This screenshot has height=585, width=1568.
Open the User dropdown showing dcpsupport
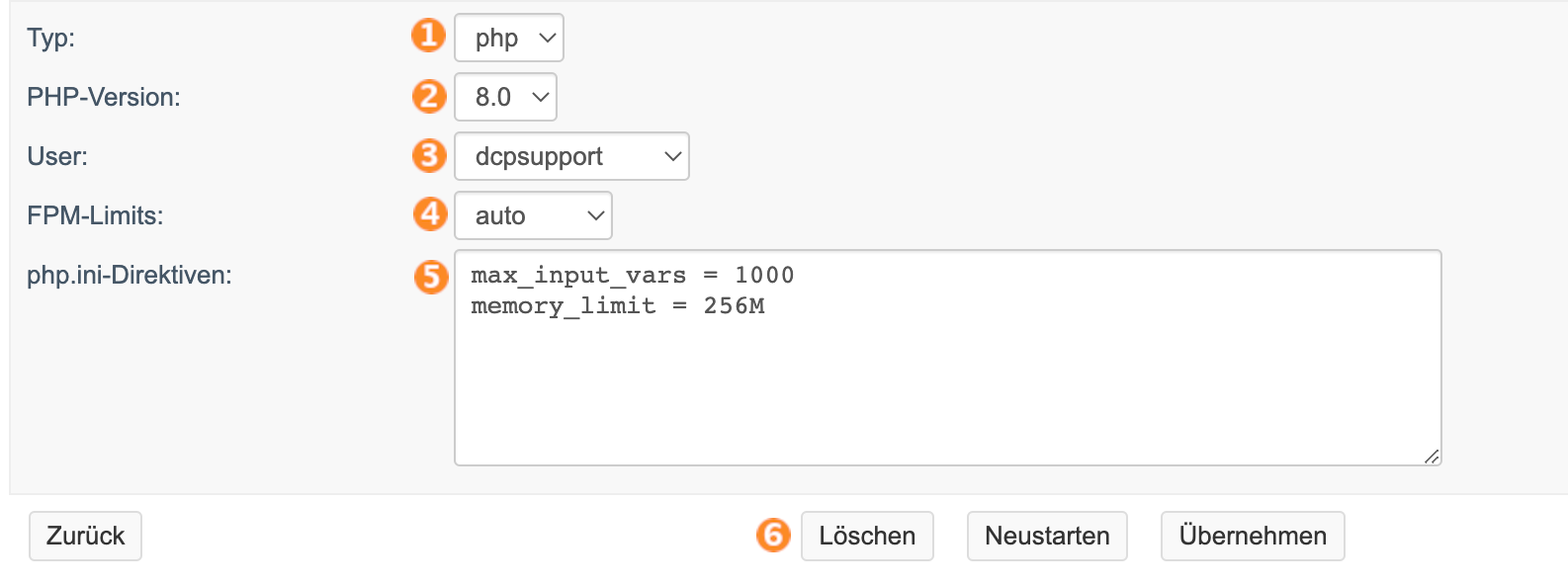point(571,156)
